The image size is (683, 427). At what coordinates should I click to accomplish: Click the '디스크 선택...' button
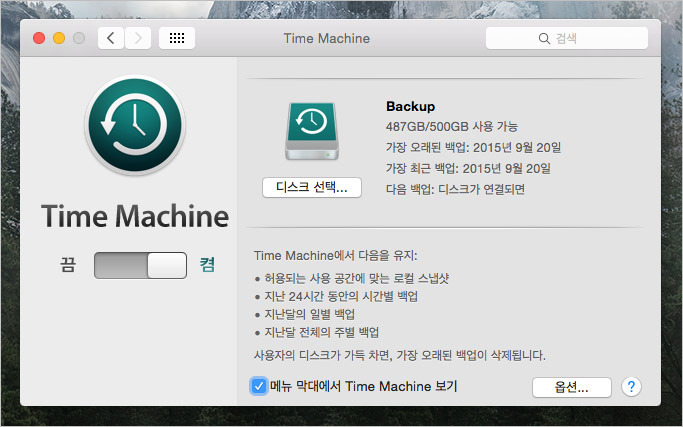pyautogui.click(x=312, y=188)
